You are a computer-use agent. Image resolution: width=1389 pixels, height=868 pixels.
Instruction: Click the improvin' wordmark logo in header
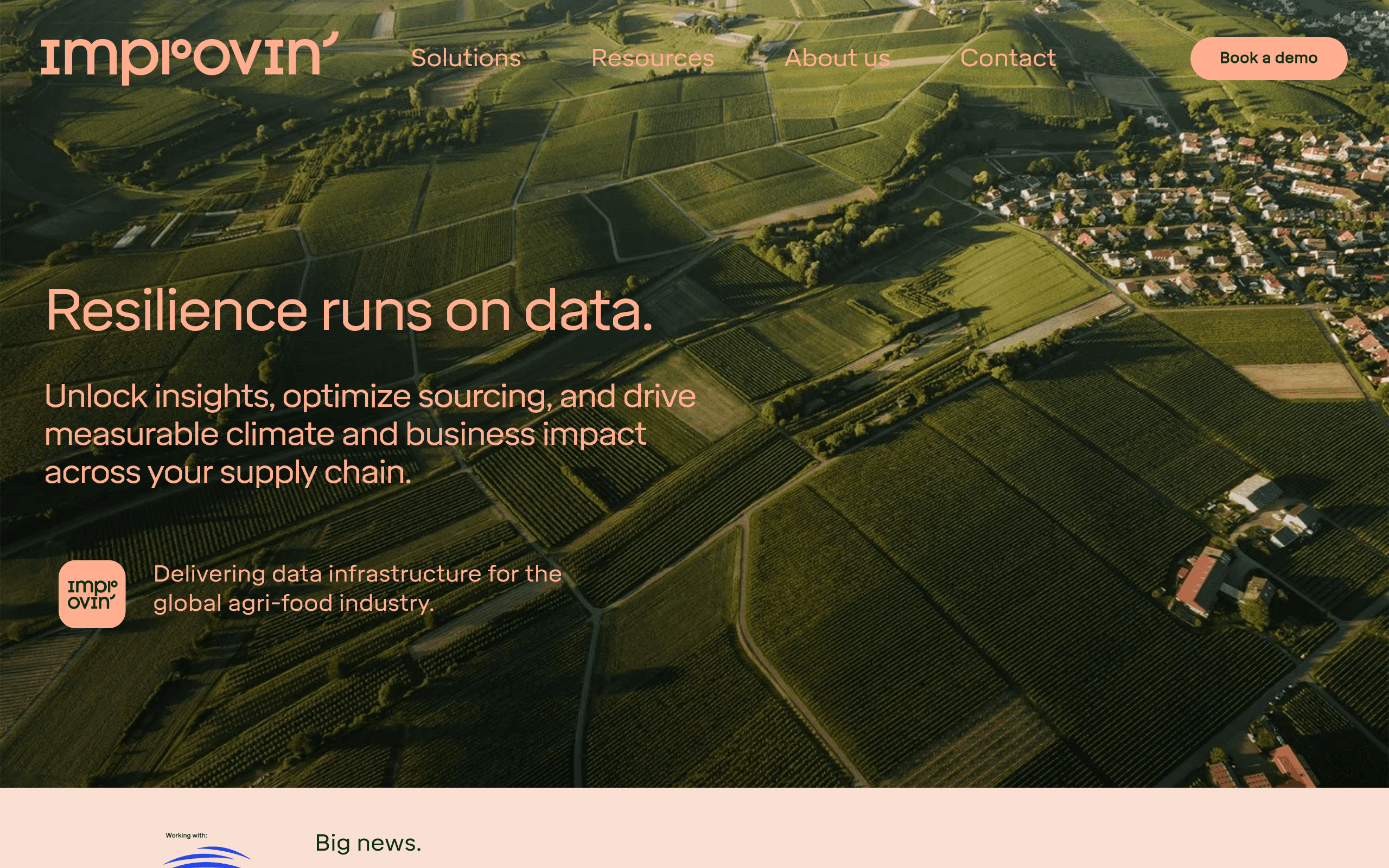[x=189, y=58]
